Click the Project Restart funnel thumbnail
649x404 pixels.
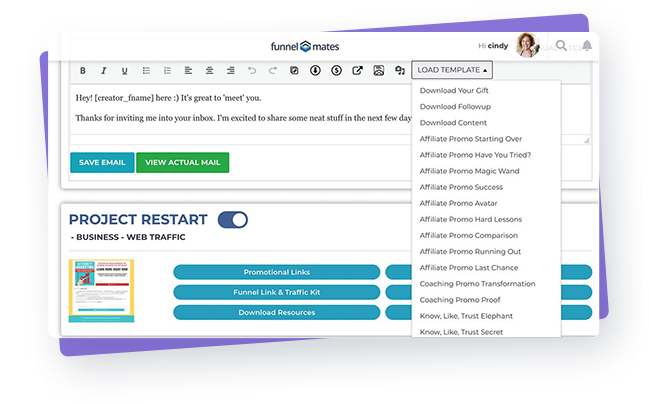[101, 291]
